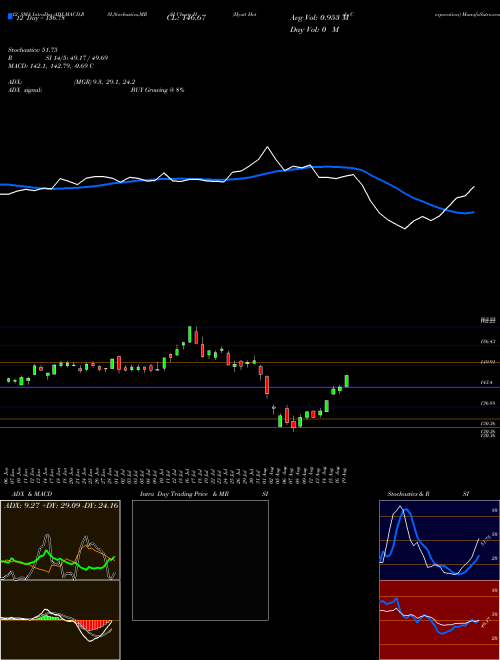Open the red RSI chart panel
This screenshot has height=660, width=500.
[439, 620]
